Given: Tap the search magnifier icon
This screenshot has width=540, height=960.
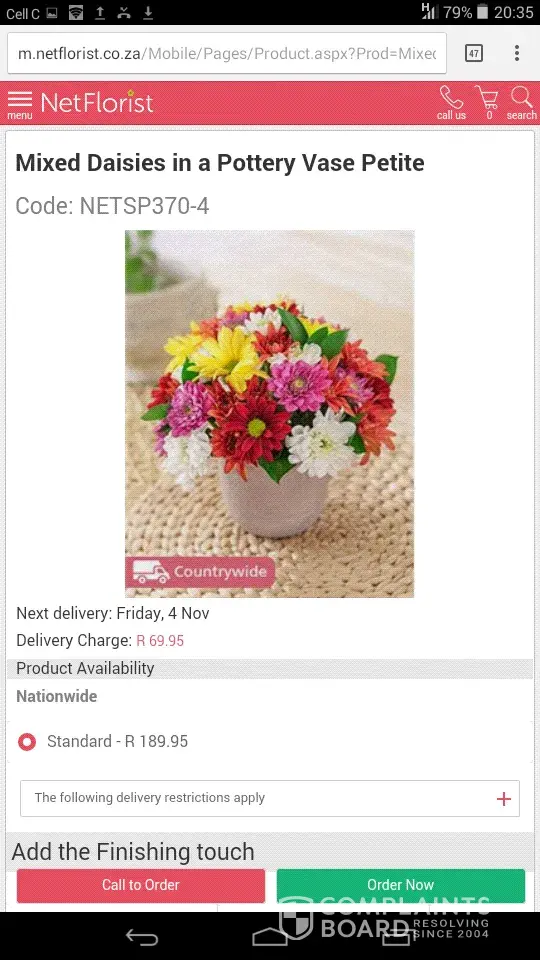Looking at the screenshot, I should 522,102.
